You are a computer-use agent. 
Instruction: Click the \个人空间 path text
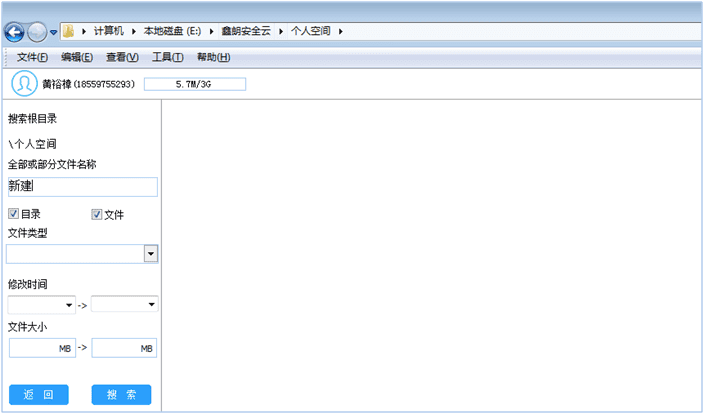(x=32, y=144)
